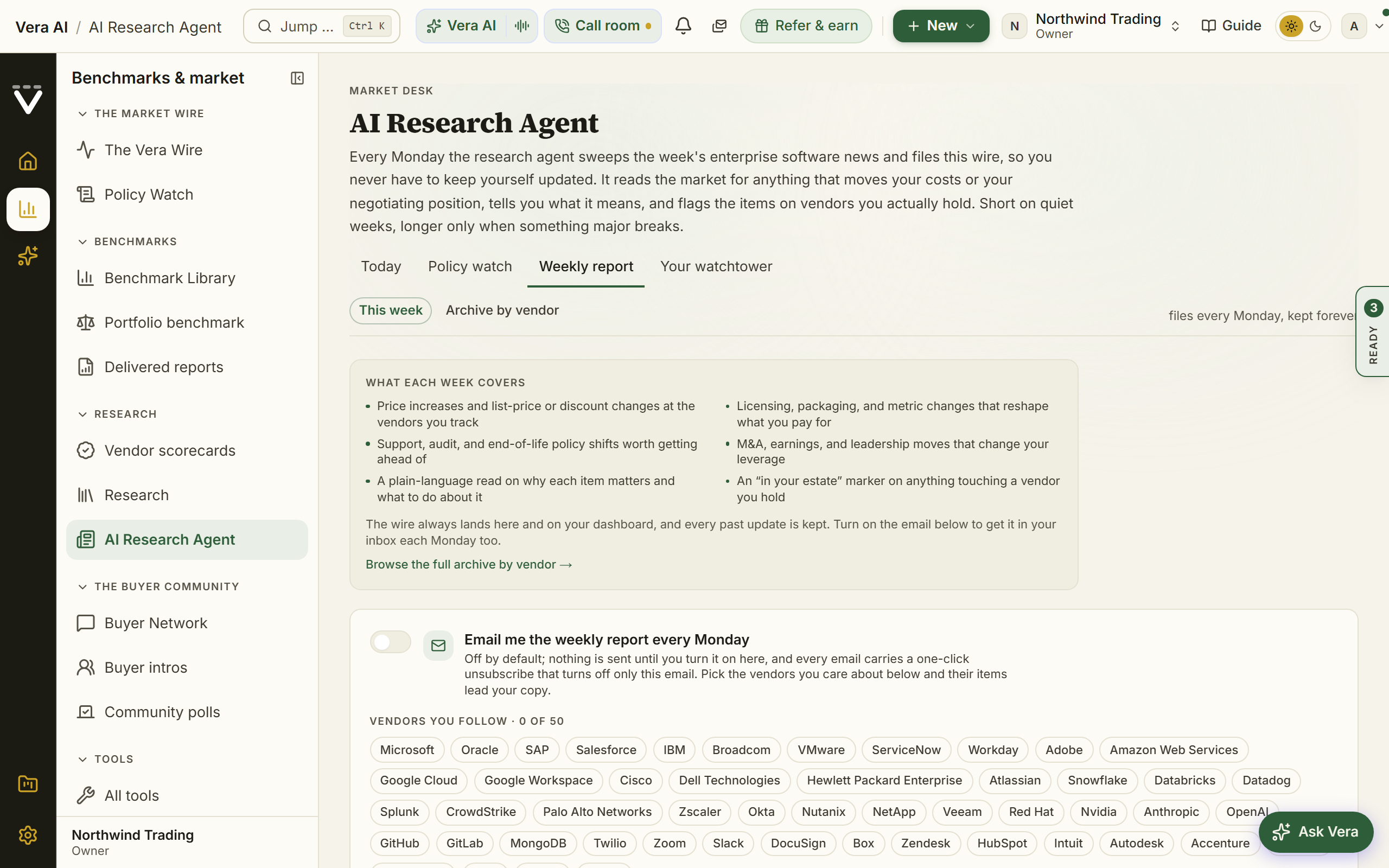Open AI Research Agent in sidebar
The width and height of the screenshot is (1389, 868).
point(187,540)
